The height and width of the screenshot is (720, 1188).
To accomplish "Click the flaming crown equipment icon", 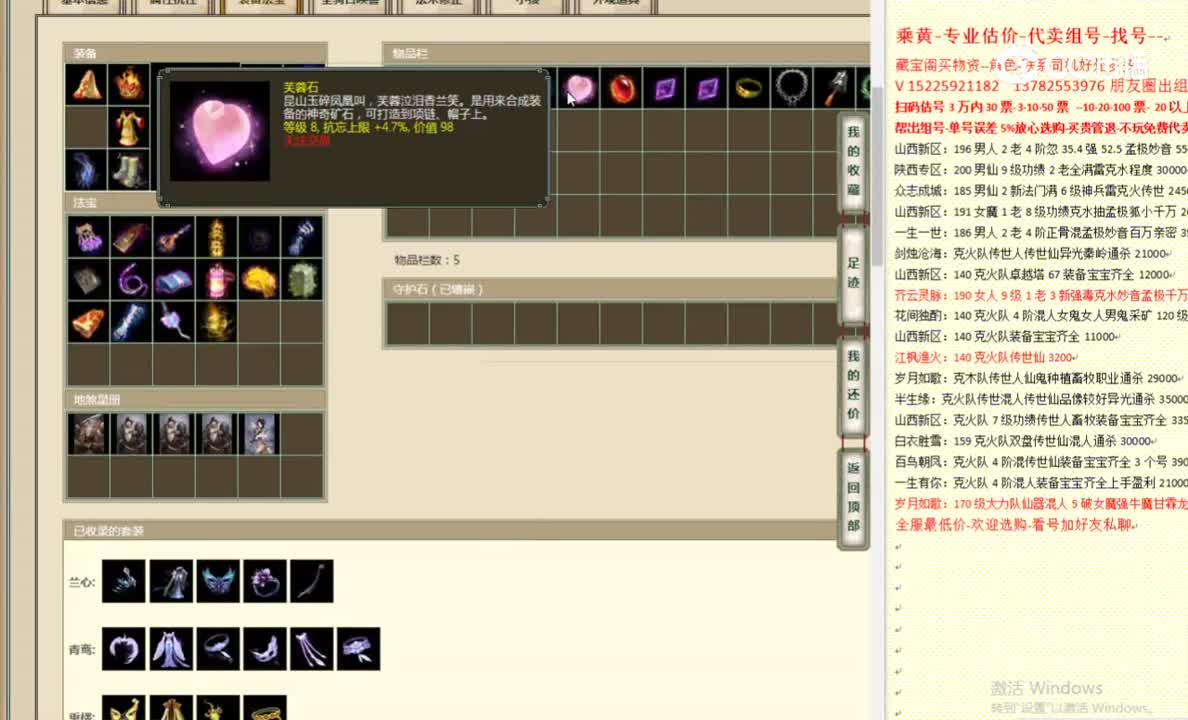I will click(x=129, y=83).
